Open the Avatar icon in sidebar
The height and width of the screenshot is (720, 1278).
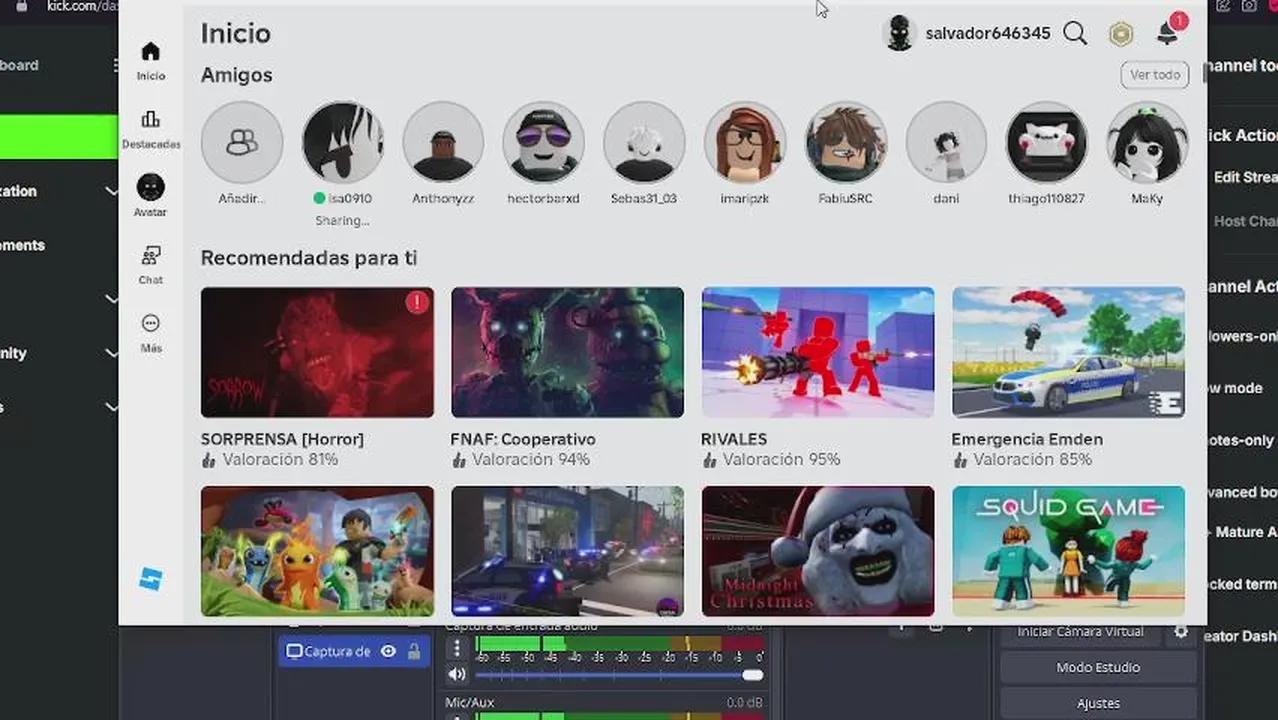tap(150, 187)
